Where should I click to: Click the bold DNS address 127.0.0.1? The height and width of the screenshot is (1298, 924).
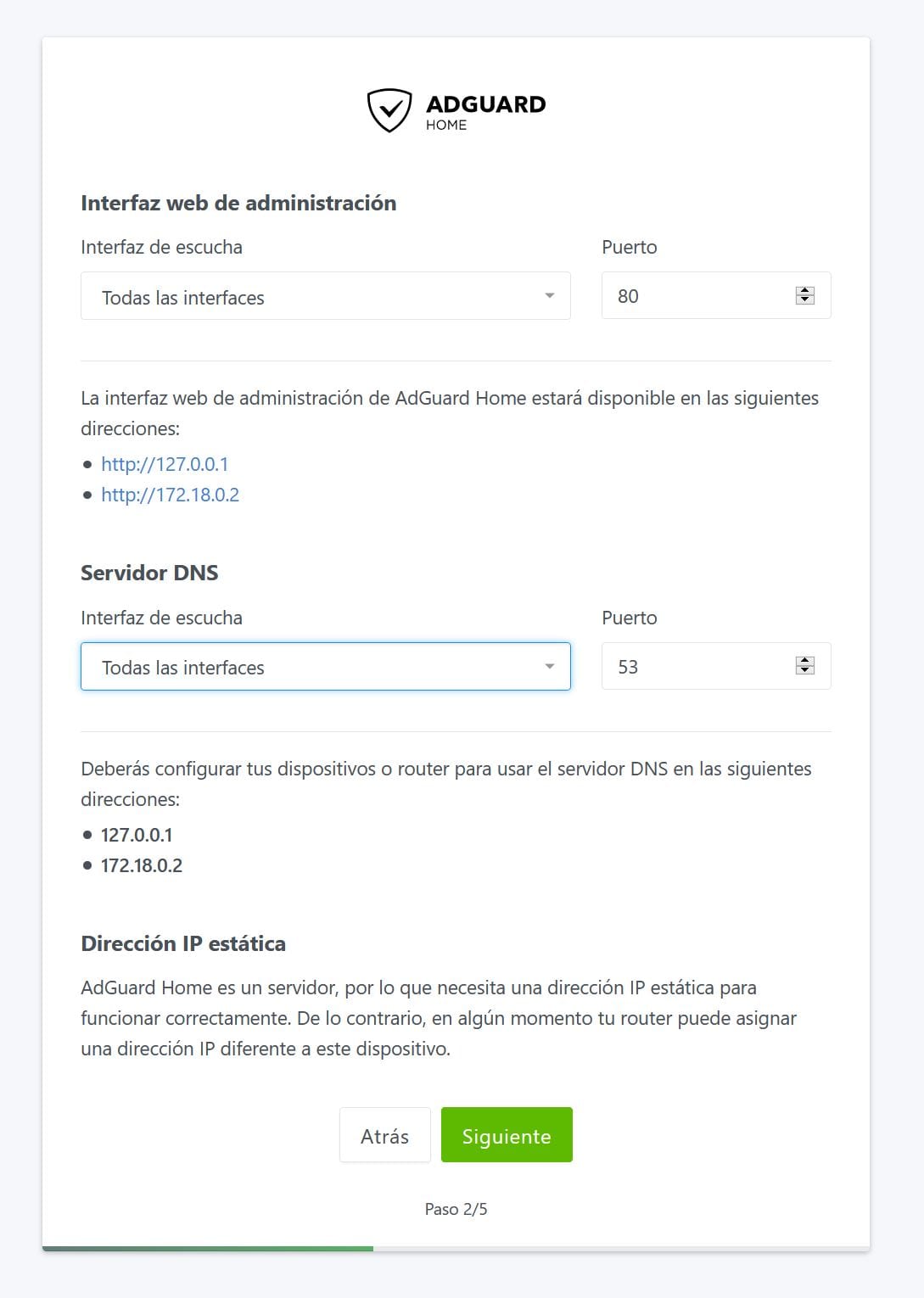(x=137, y=835)
